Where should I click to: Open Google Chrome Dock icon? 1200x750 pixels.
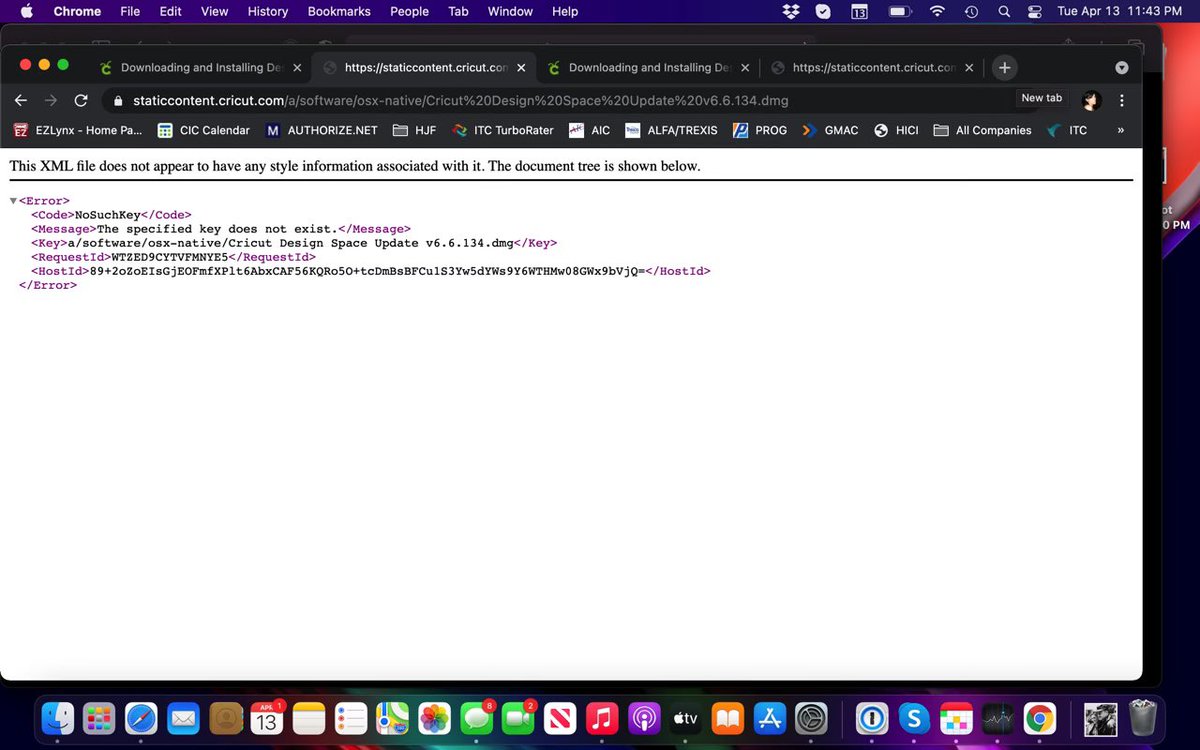tap(1040, 718)
